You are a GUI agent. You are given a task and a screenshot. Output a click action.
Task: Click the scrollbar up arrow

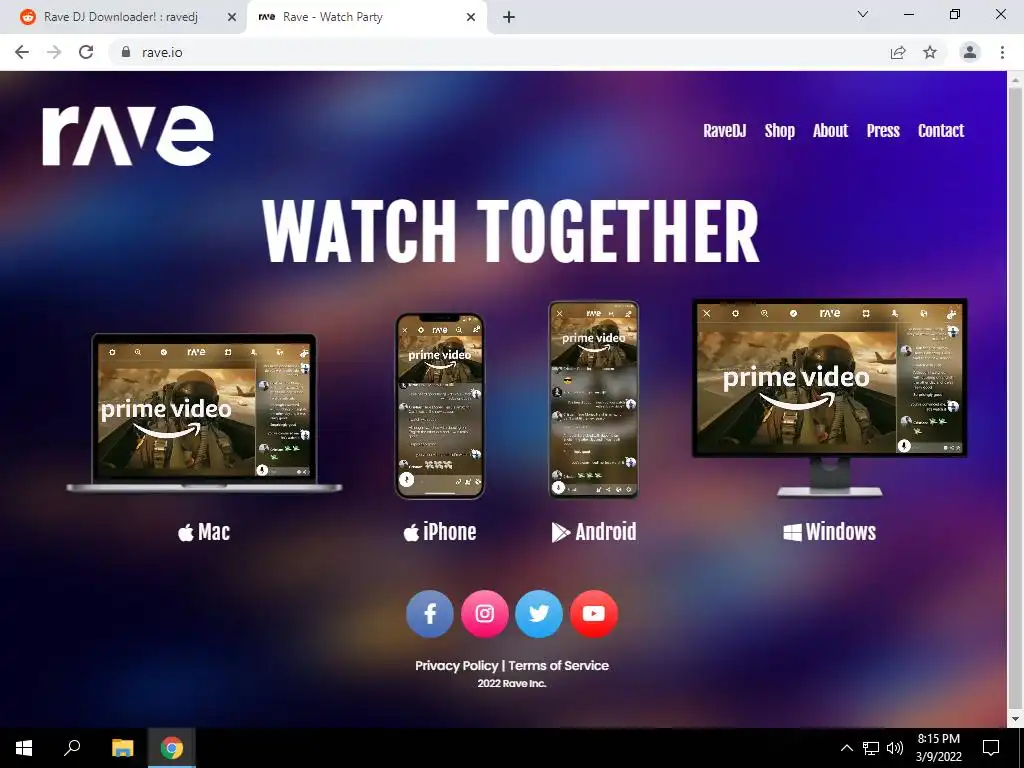[1015, 79]
